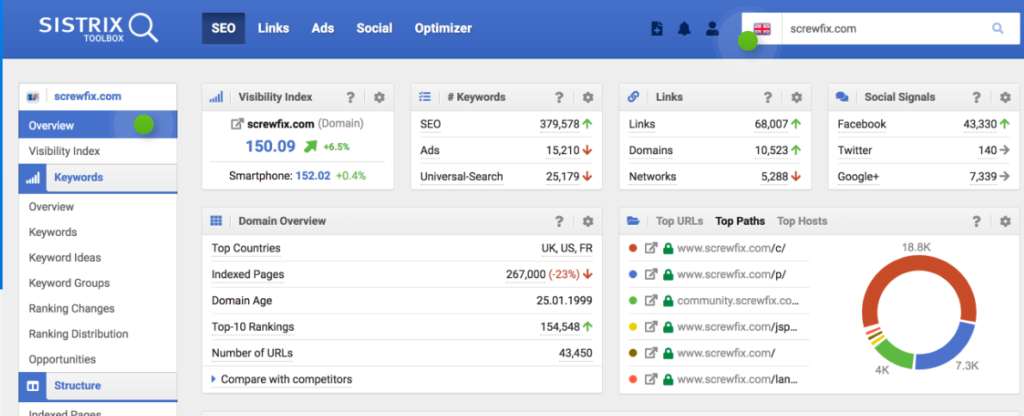Switch to Top URLs tab
The height and width of the screenshot is (416, 1024).
point(679,221)
